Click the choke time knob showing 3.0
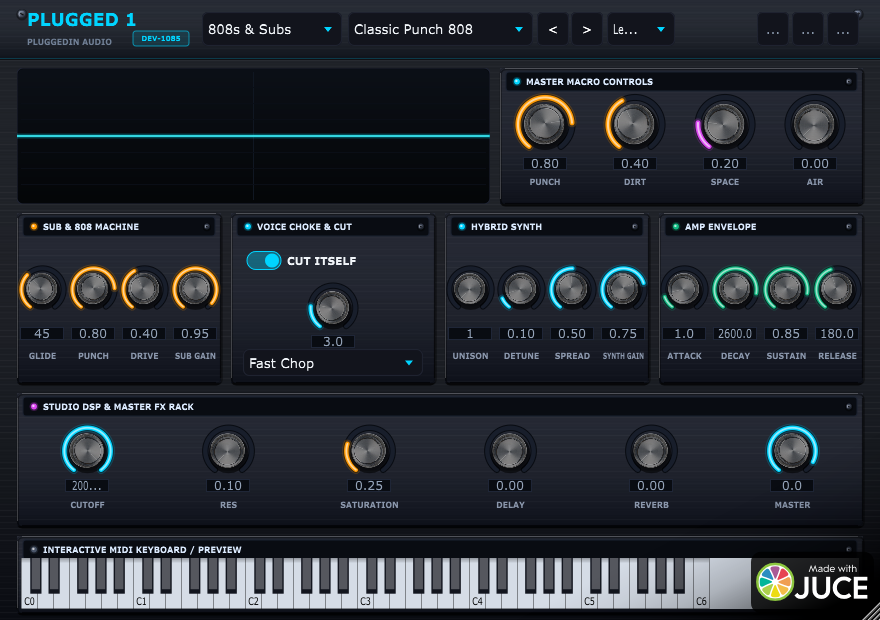This screenshot has width=880, height=620. pos(332,307)
